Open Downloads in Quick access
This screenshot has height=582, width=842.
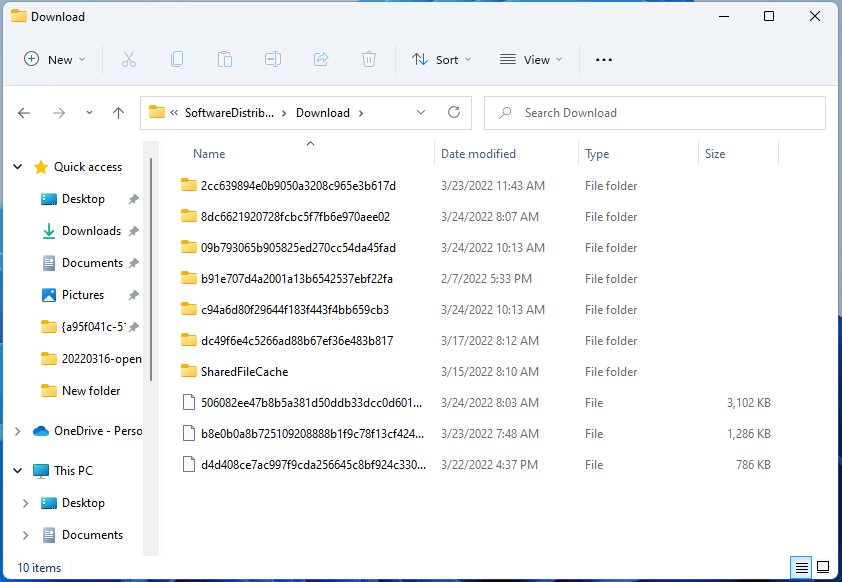pyautogui.click(x=91, y=231)
